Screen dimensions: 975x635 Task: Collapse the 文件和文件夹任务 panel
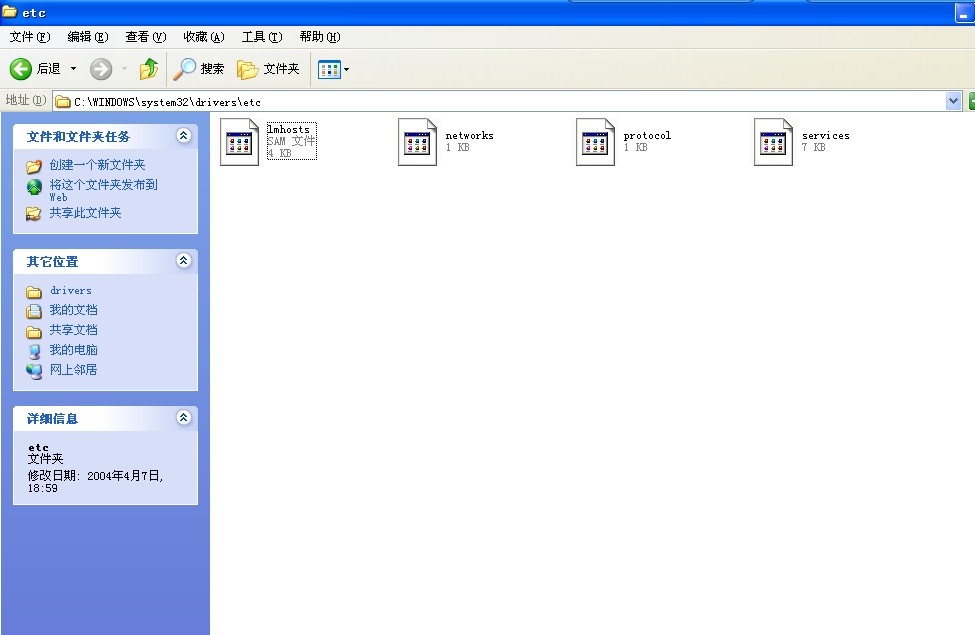point(183,136)
